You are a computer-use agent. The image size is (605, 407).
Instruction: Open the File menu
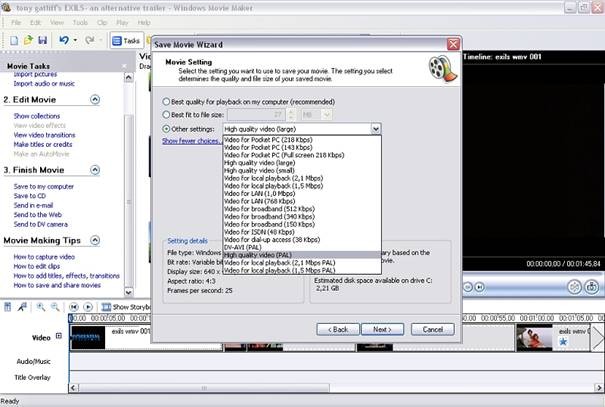pos(16,22)
